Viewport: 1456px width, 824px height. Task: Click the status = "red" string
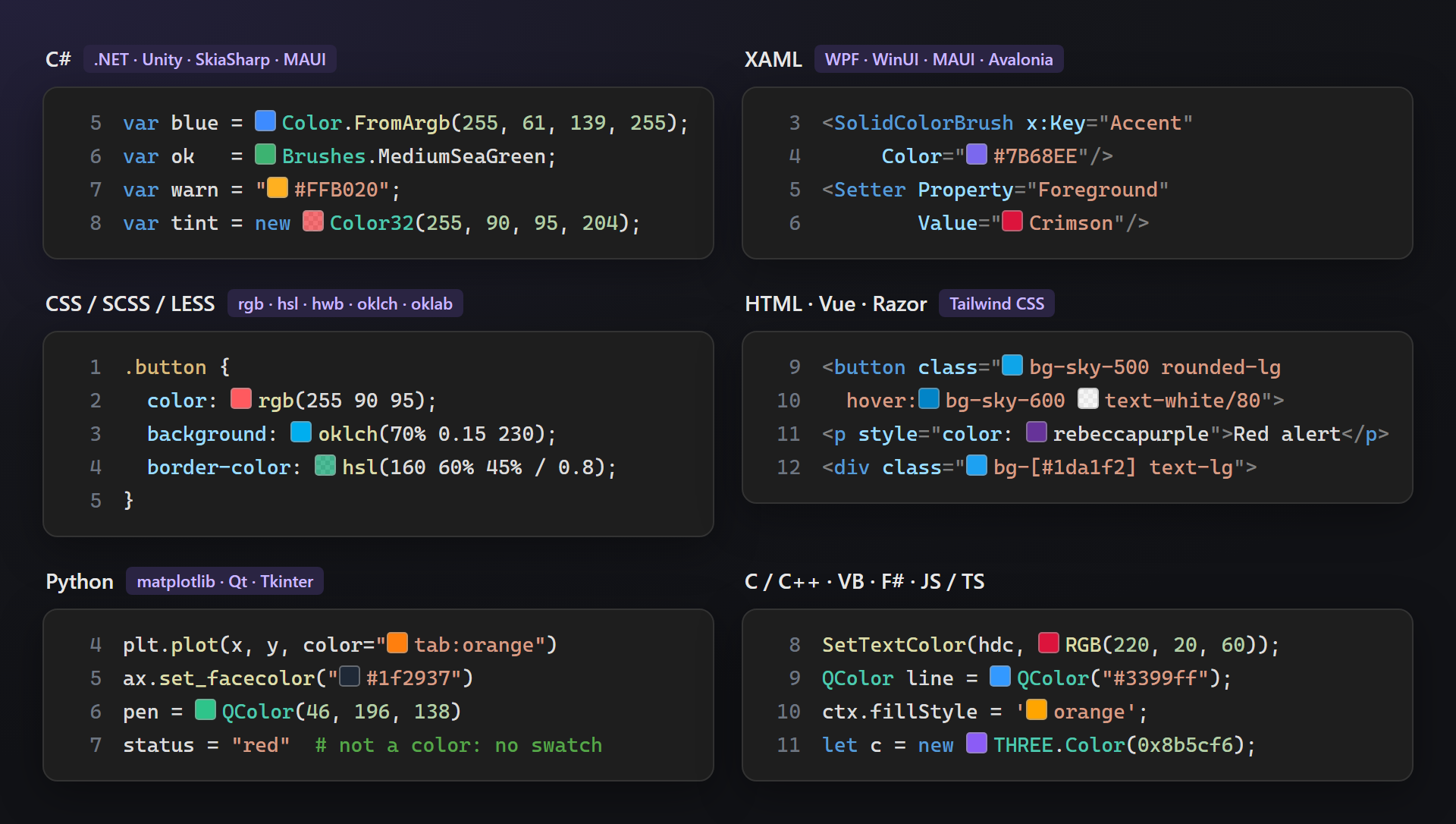tap(261, 745)
